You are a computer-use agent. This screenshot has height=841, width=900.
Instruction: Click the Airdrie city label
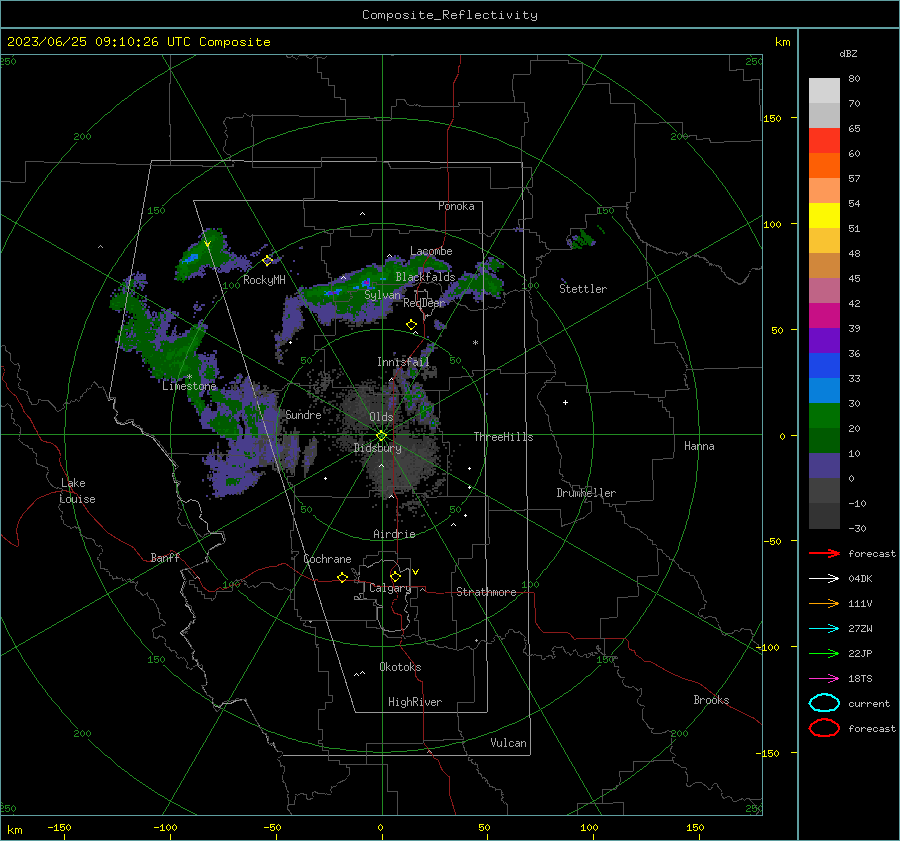pyautogui.click(x=394, y=534)
